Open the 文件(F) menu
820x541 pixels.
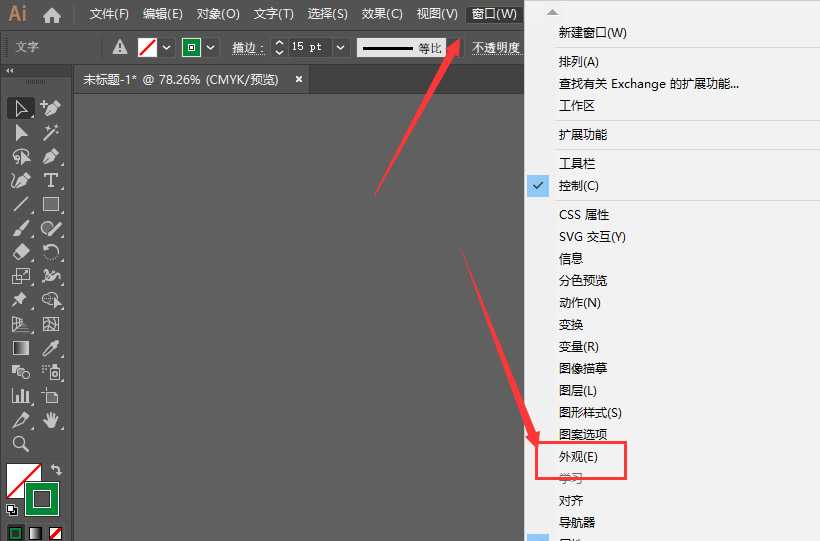pyautogui.click(x=109, y=14)
